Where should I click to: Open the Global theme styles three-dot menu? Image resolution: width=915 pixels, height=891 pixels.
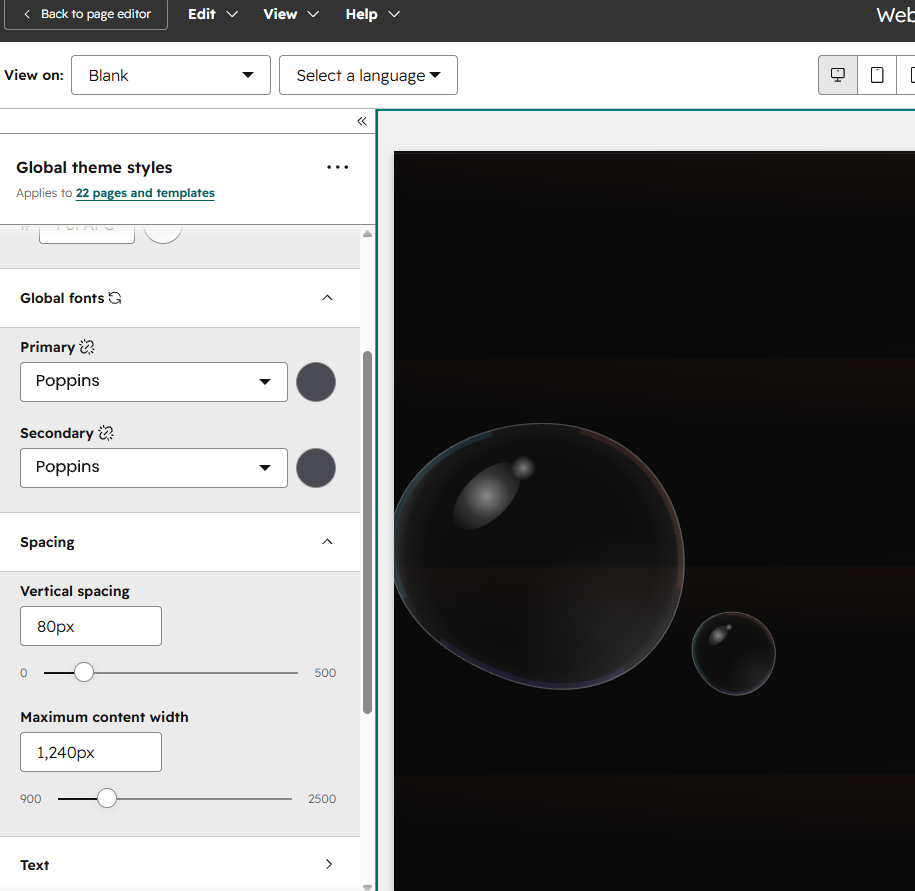(x=337, y=167)
